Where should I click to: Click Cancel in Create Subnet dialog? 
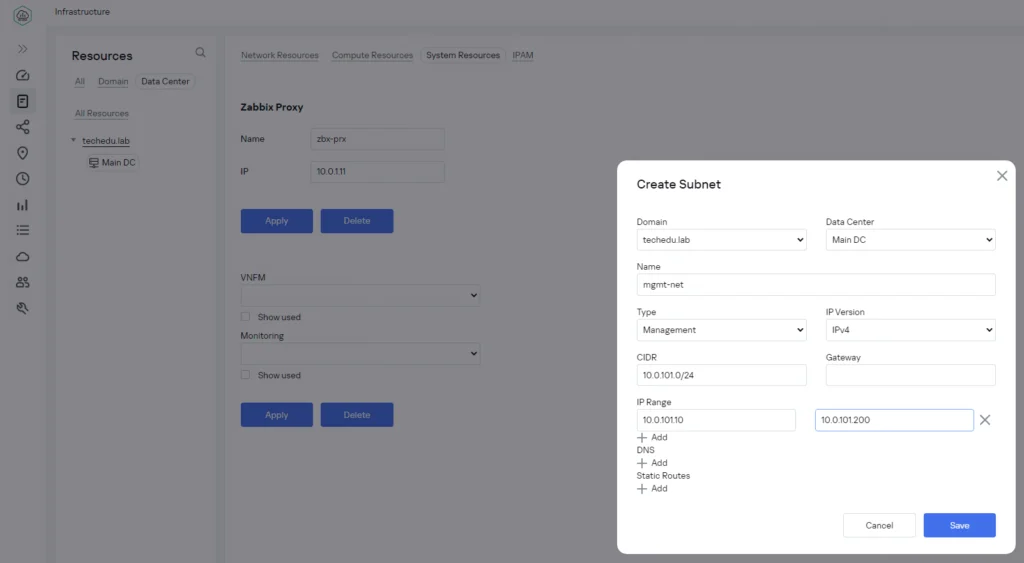pyautogui.click(x=879, y=525)
